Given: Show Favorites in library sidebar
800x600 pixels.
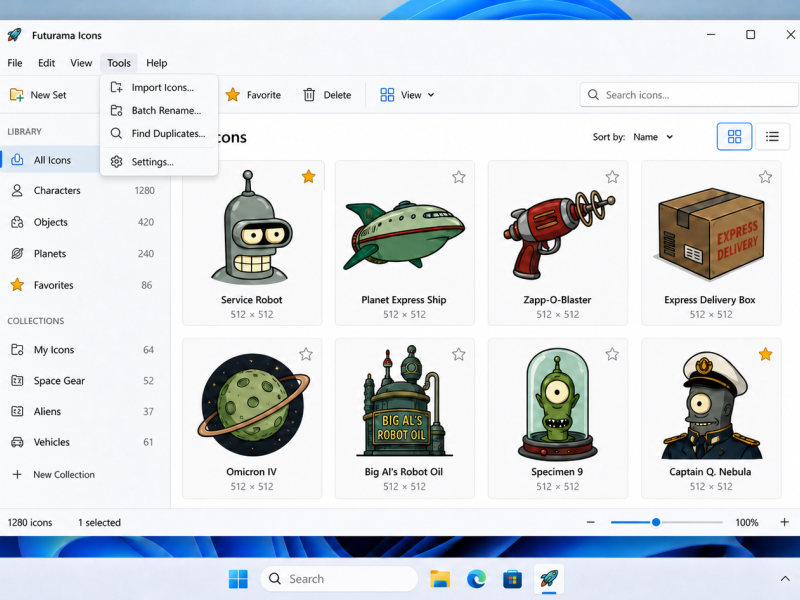Looking at the screenshot, I should 83,285.
